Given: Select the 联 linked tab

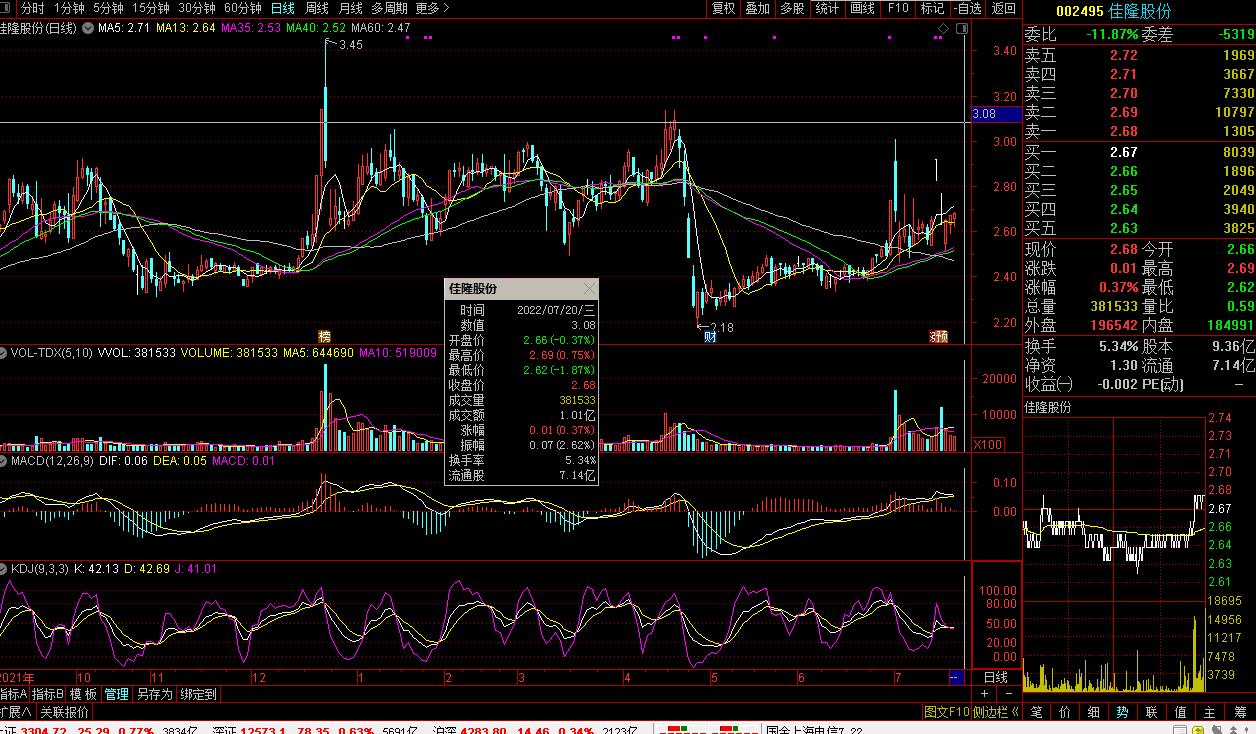Looking at the screenshot, I should [x=1153, y=712].
